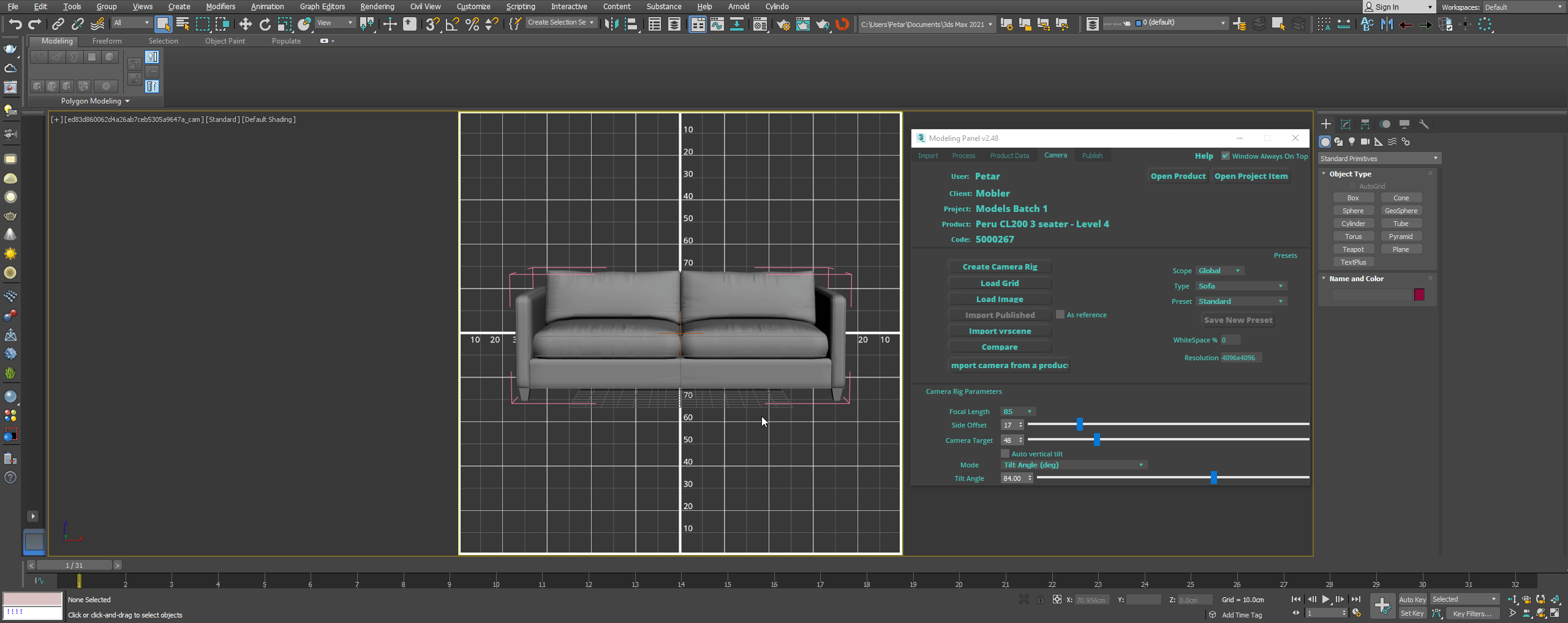Enable the As reference checkbox

pos(1060,315)
